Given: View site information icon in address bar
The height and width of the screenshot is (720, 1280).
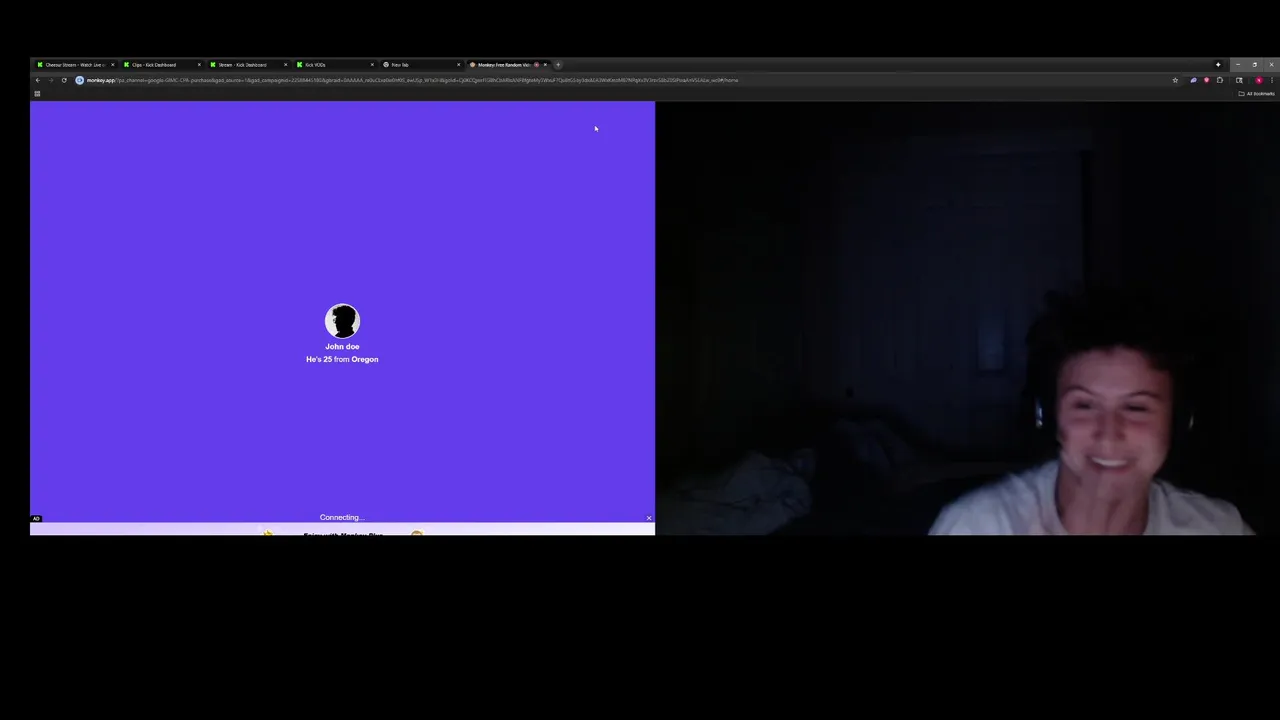Looking at the screenshot, I should (79, 80).
